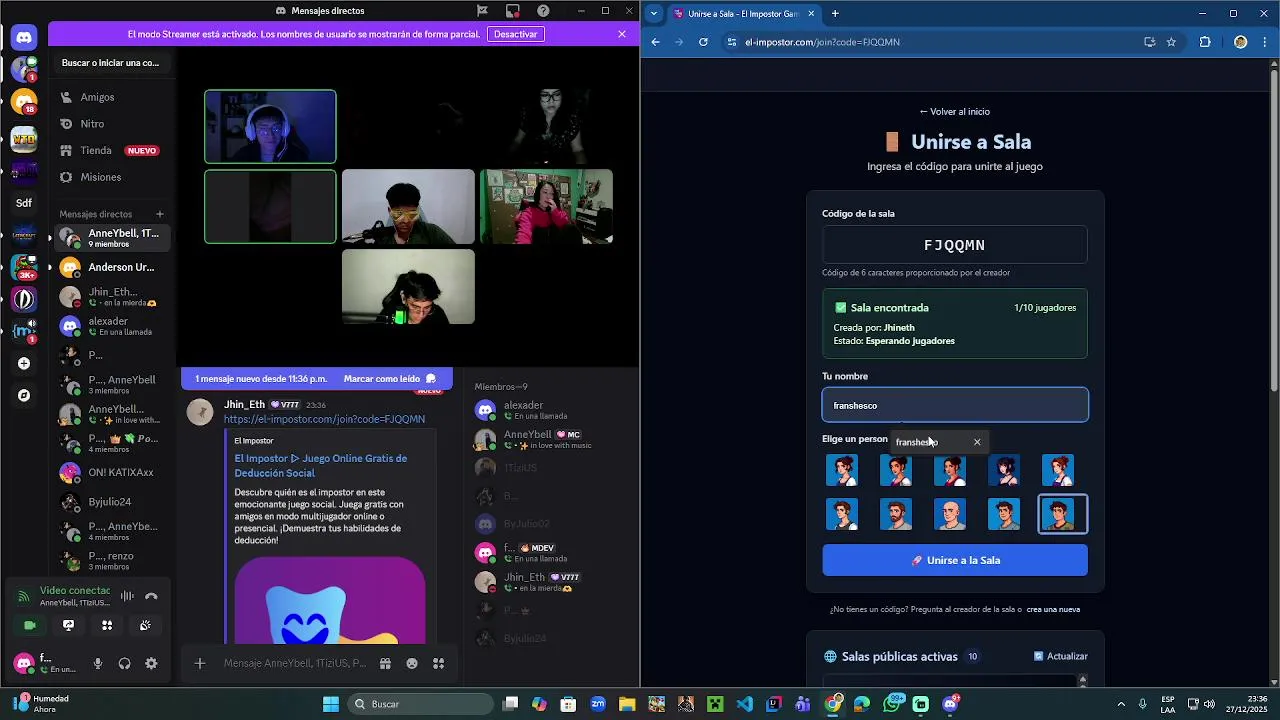The image size is (1280, 720).
Task: Open a new Chrome tab
Action: (835, 14)
